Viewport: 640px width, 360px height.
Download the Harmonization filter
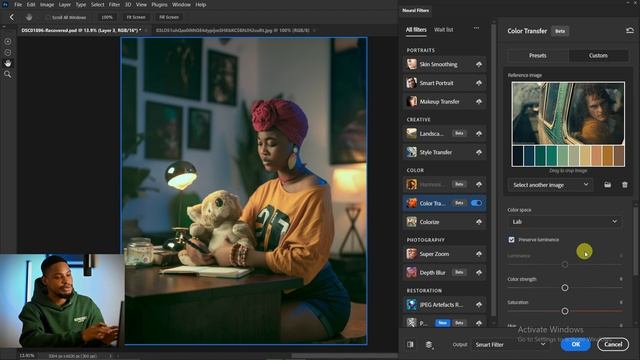click(479, 184)
